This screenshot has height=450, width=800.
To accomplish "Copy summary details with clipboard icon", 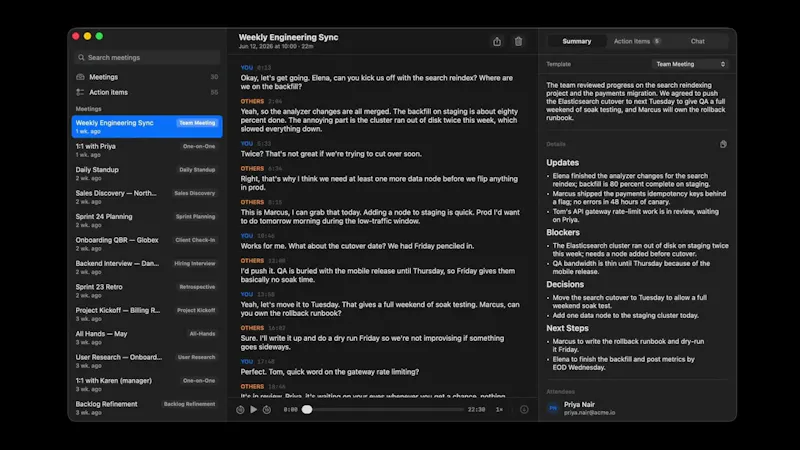I will 723,144.
